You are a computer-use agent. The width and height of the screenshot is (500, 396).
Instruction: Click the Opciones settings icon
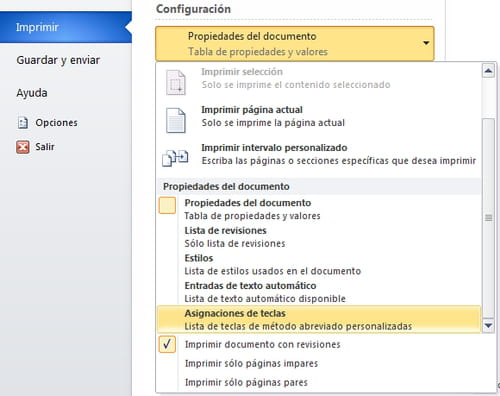pos(23,123)
